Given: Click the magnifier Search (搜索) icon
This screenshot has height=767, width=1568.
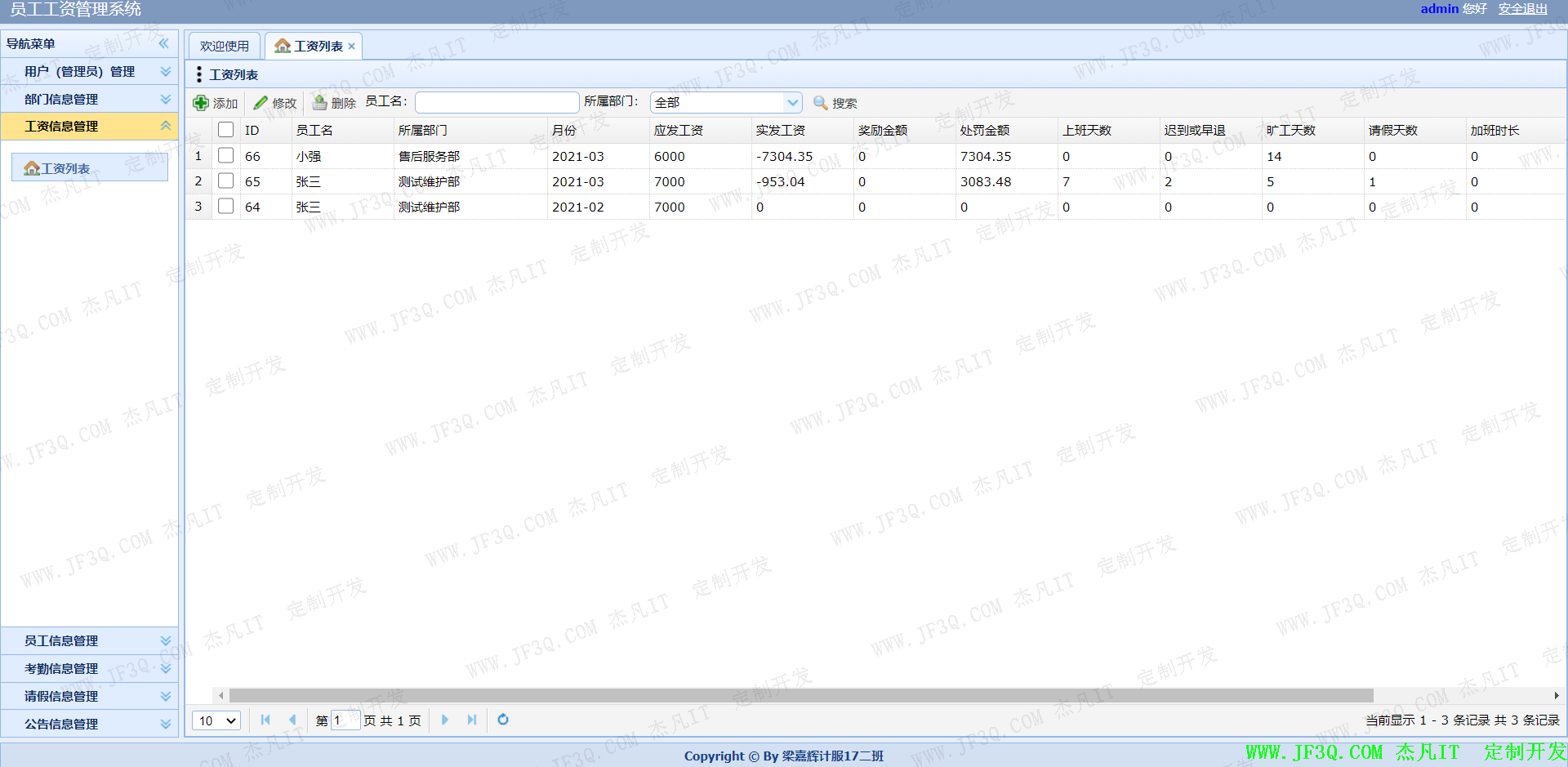Looking at the screenshot, I should pos(821,103).
